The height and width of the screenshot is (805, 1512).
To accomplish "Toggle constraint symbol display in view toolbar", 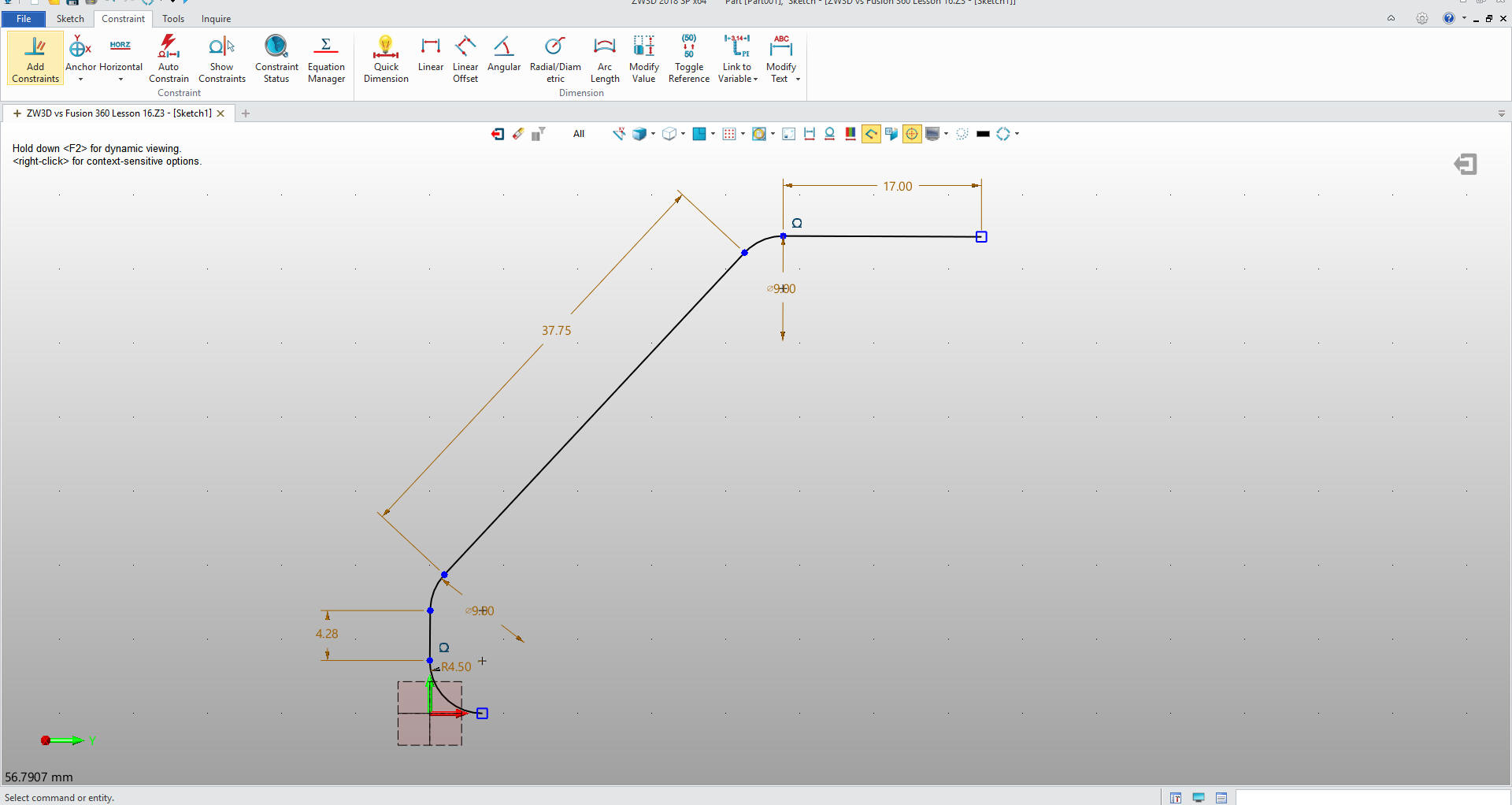I will 830,134.
